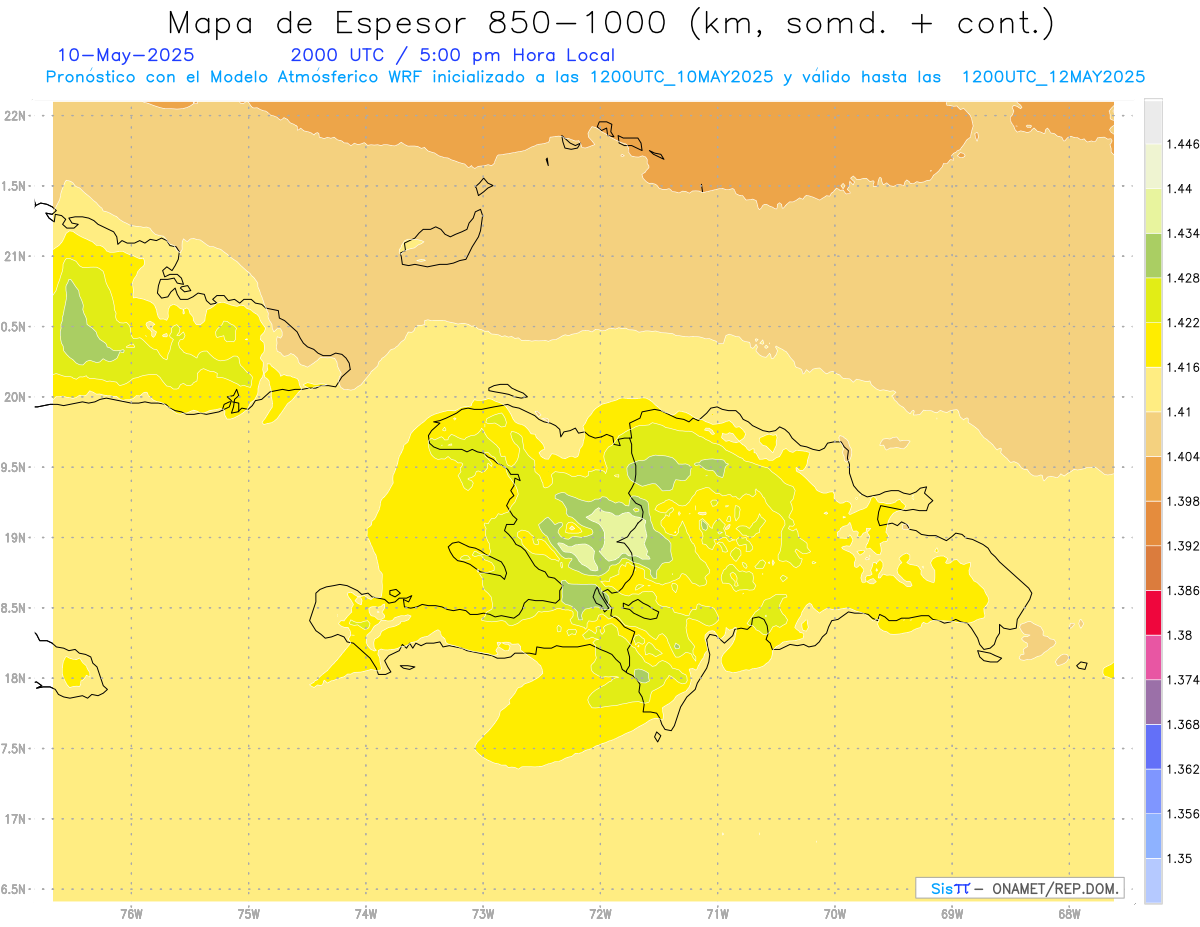The width and height of the screenshot is (1200, 927).
Task: Click the legend value '1.422'
Action: tap(1183, 322)
